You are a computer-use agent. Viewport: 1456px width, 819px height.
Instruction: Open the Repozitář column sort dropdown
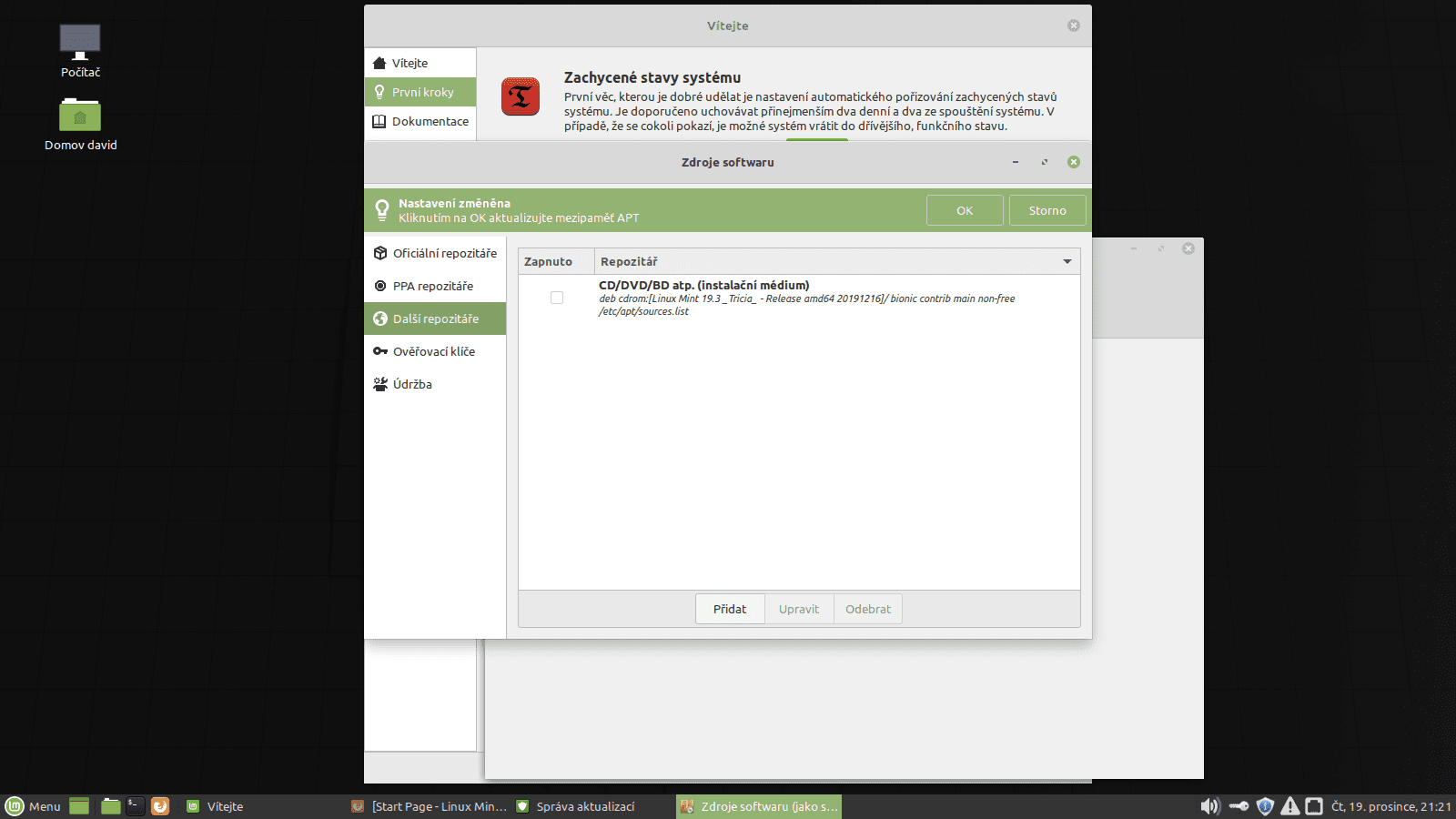click(1067, 261)
